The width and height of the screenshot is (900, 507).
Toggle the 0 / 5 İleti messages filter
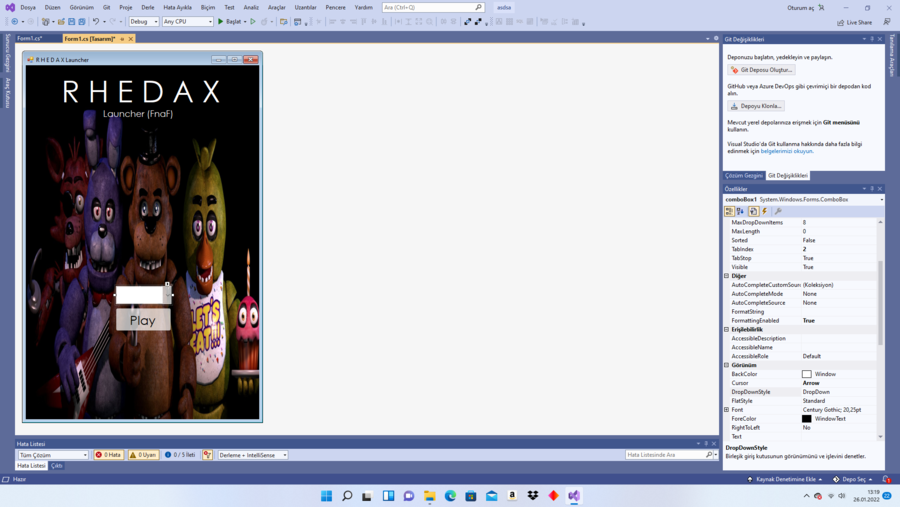pos(180,455)
